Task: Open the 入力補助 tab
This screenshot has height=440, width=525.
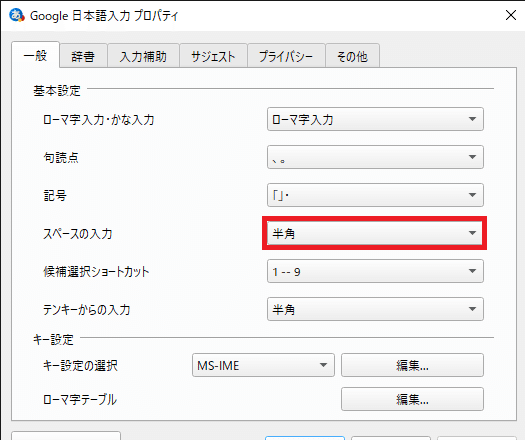Action: click(143, 56)
